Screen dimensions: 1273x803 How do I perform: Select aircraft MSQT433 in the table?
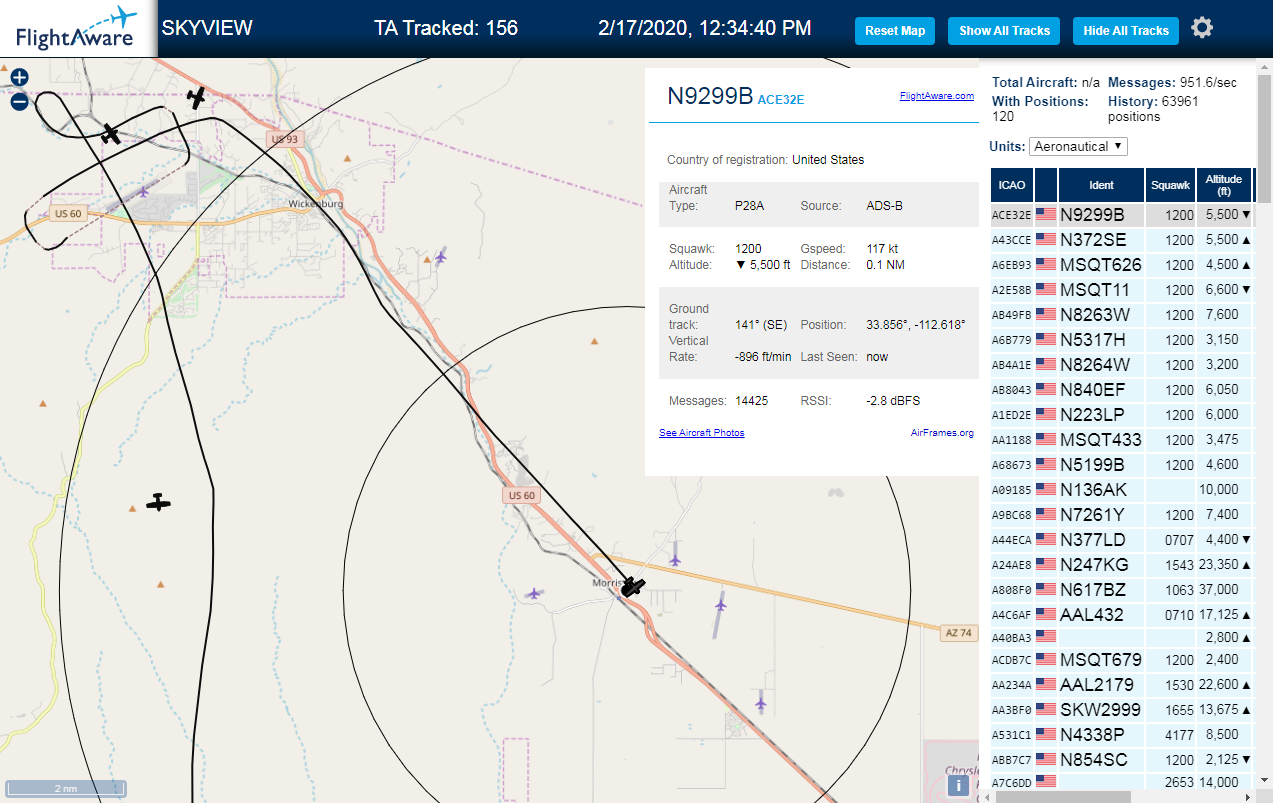[1121, 439]
